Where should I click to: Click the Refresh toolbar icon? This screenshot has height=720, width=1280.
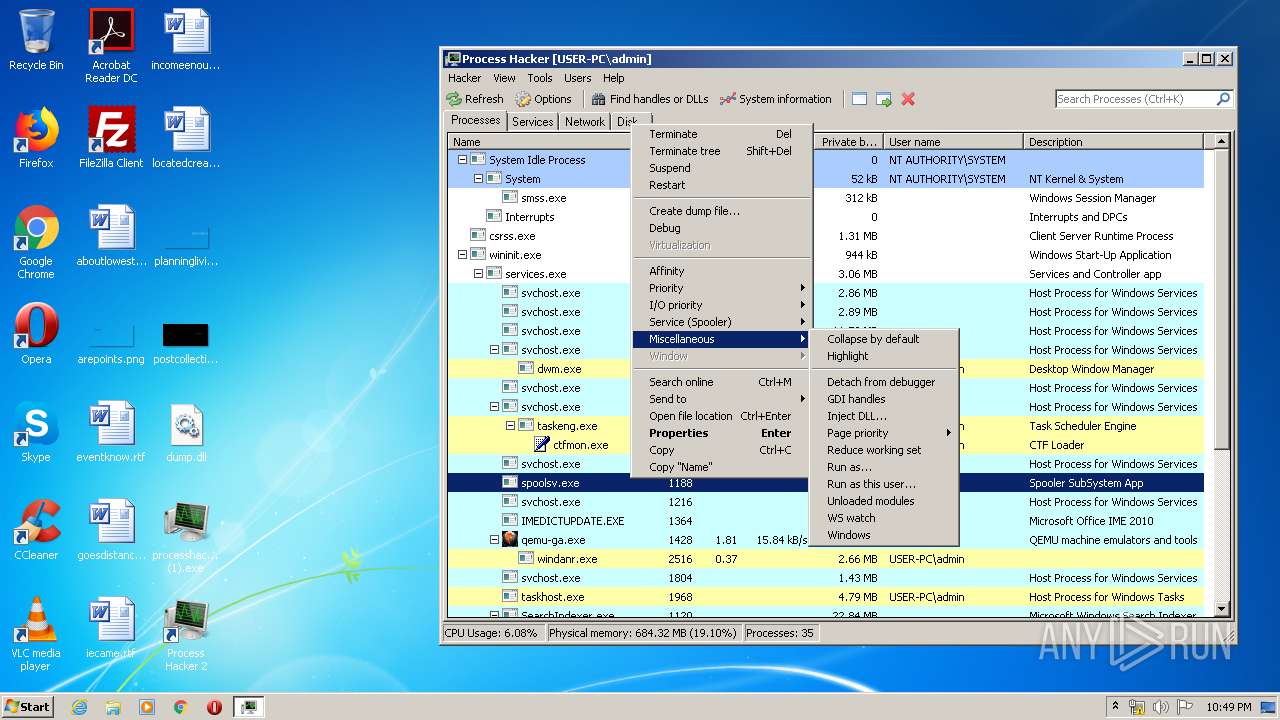point(454,99)
